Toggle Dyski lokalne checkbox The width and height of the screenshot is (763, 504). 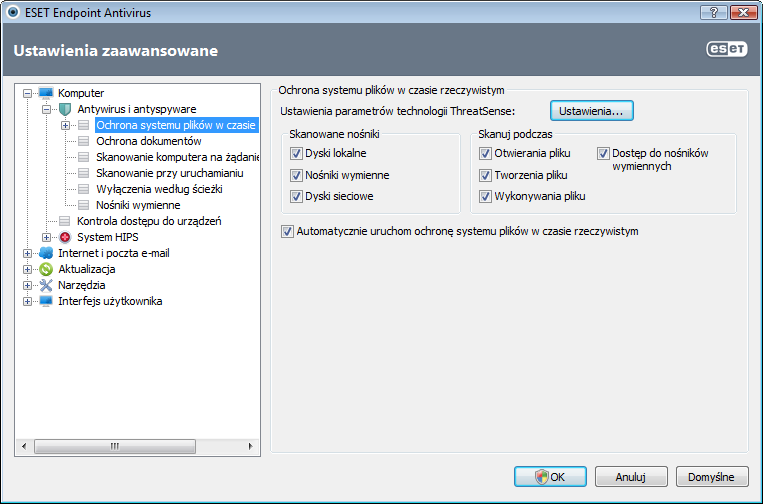[x=296, y=154]
